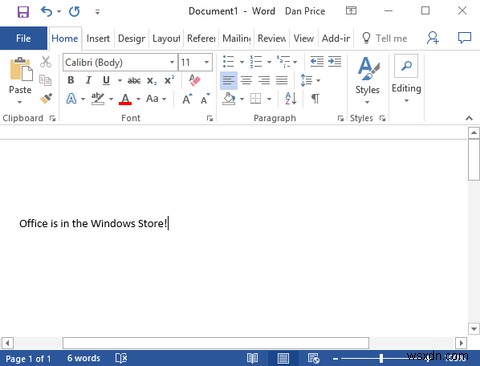480x366 pixels.
Task: Clear all formatting with eraser icon
Action: [x=194, y=80]
